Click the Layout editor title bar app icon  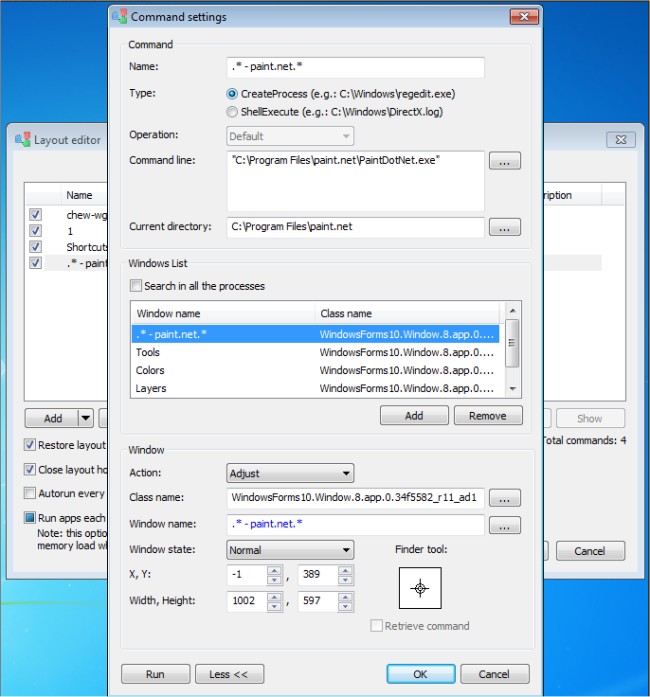(22, 139)
